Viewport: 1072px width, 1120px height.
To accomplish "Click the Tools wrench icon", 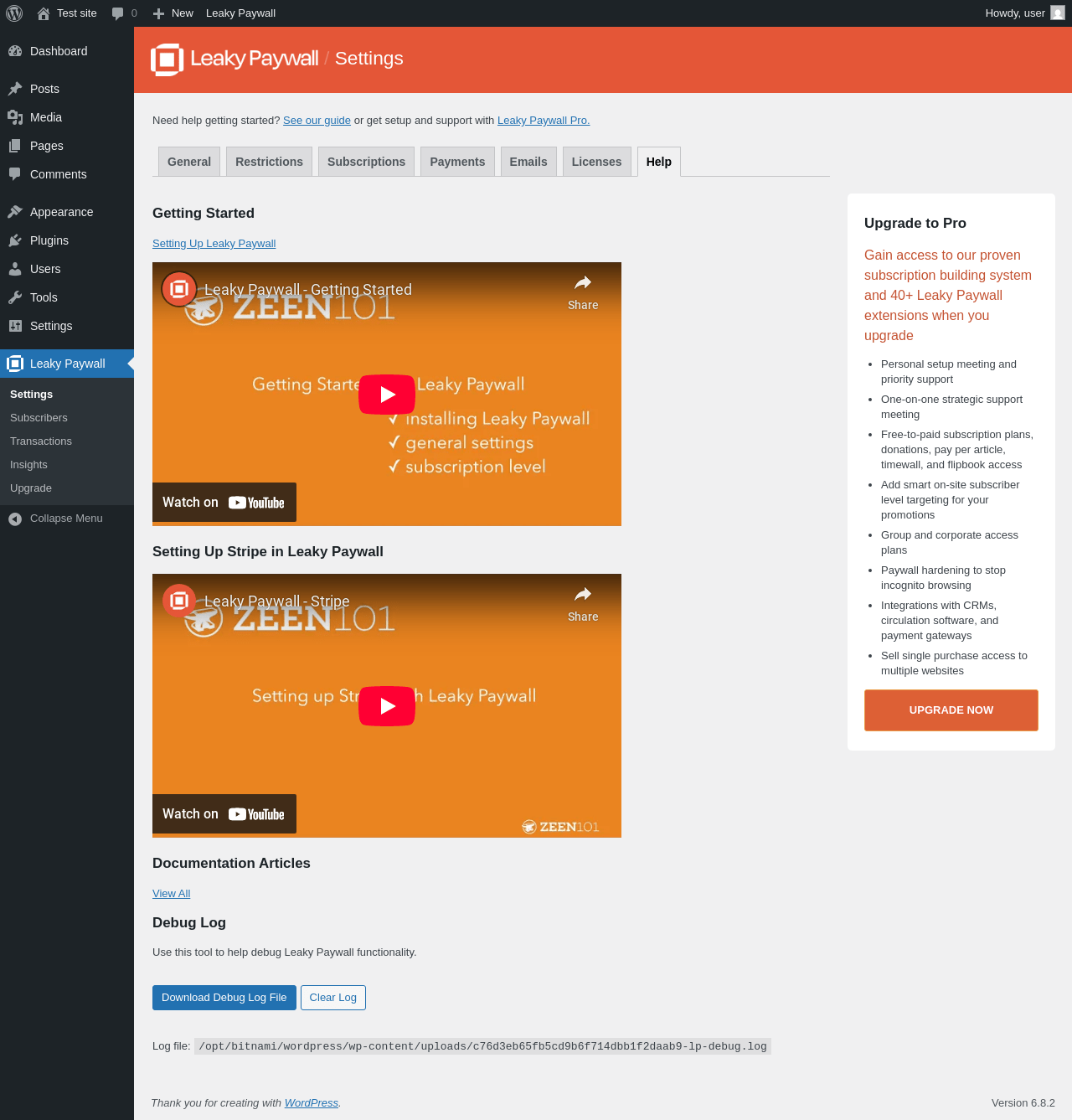I will tap(15, 297).
